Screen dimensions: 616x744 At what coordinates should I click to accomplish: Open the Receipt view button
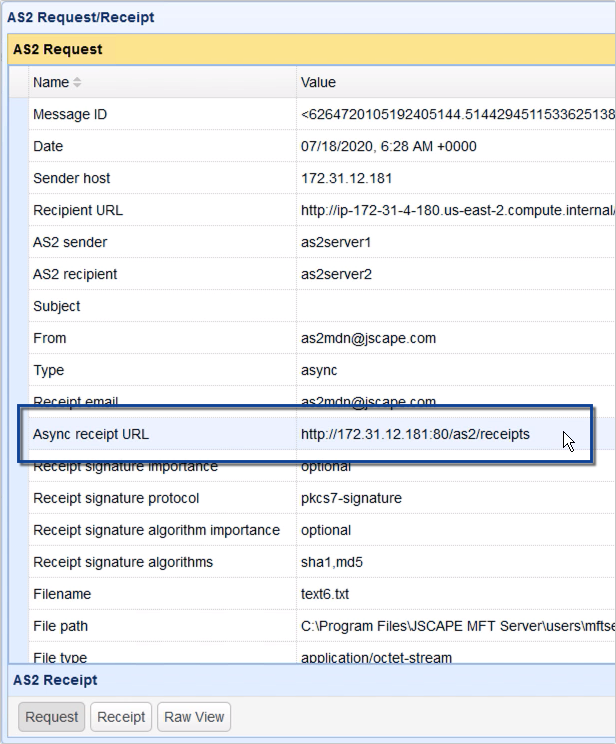click(120, 717)
